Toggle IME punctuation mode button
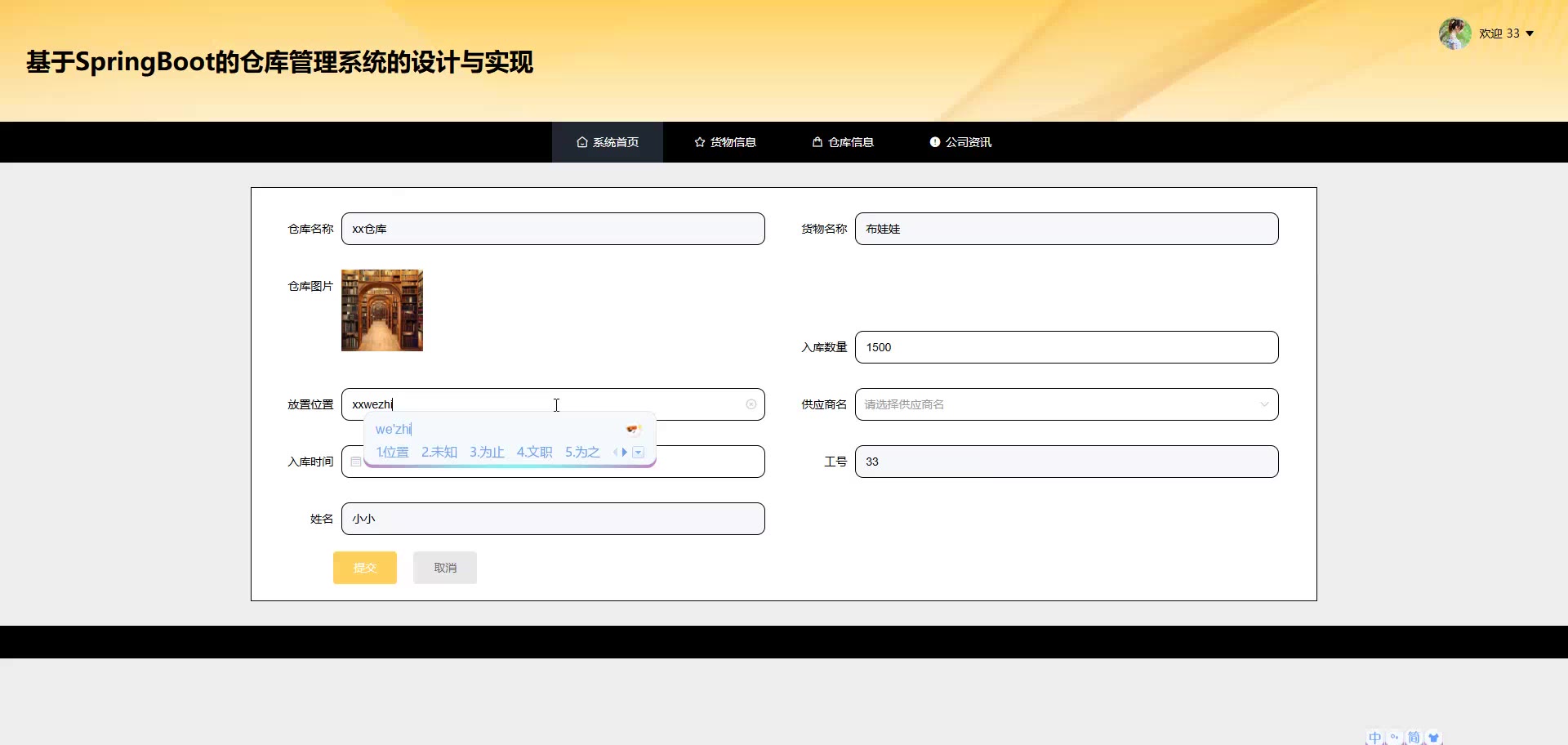The width and height of the screenshot is (1568, 745). 1395,738
